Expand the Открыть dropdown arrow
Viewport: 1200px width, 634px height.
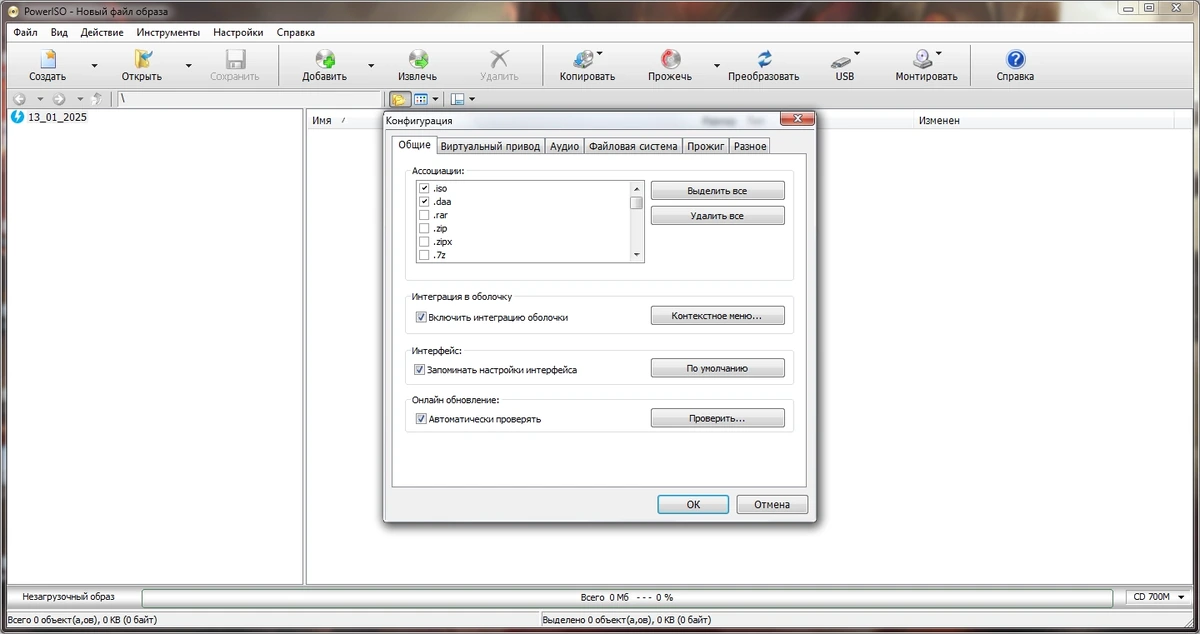coord(188,66)
